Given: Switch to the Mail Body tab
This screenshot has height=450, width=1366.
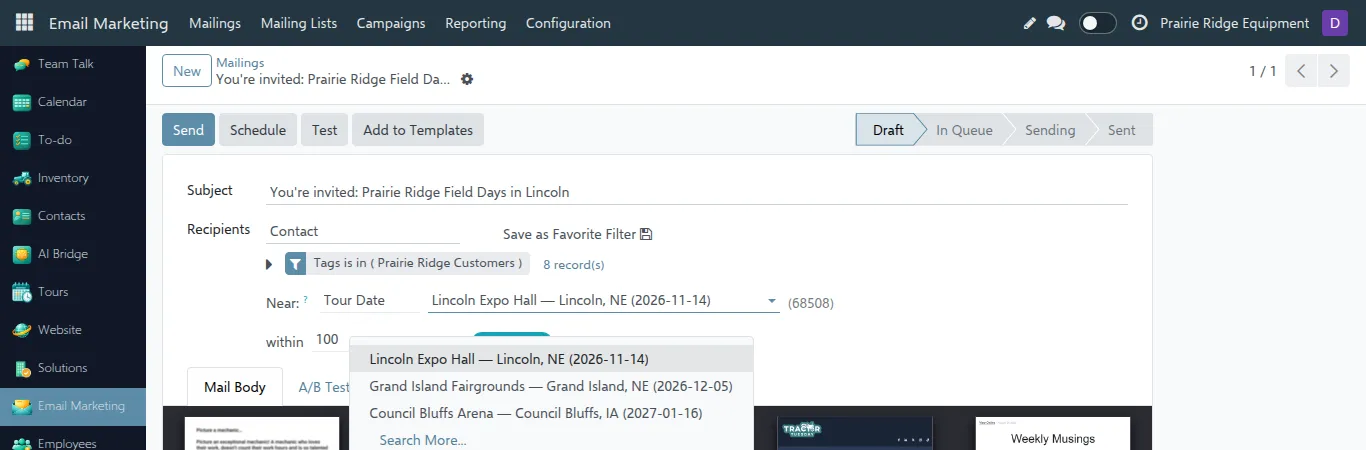Looking at the screenshot, I should [x=235, y=387].
